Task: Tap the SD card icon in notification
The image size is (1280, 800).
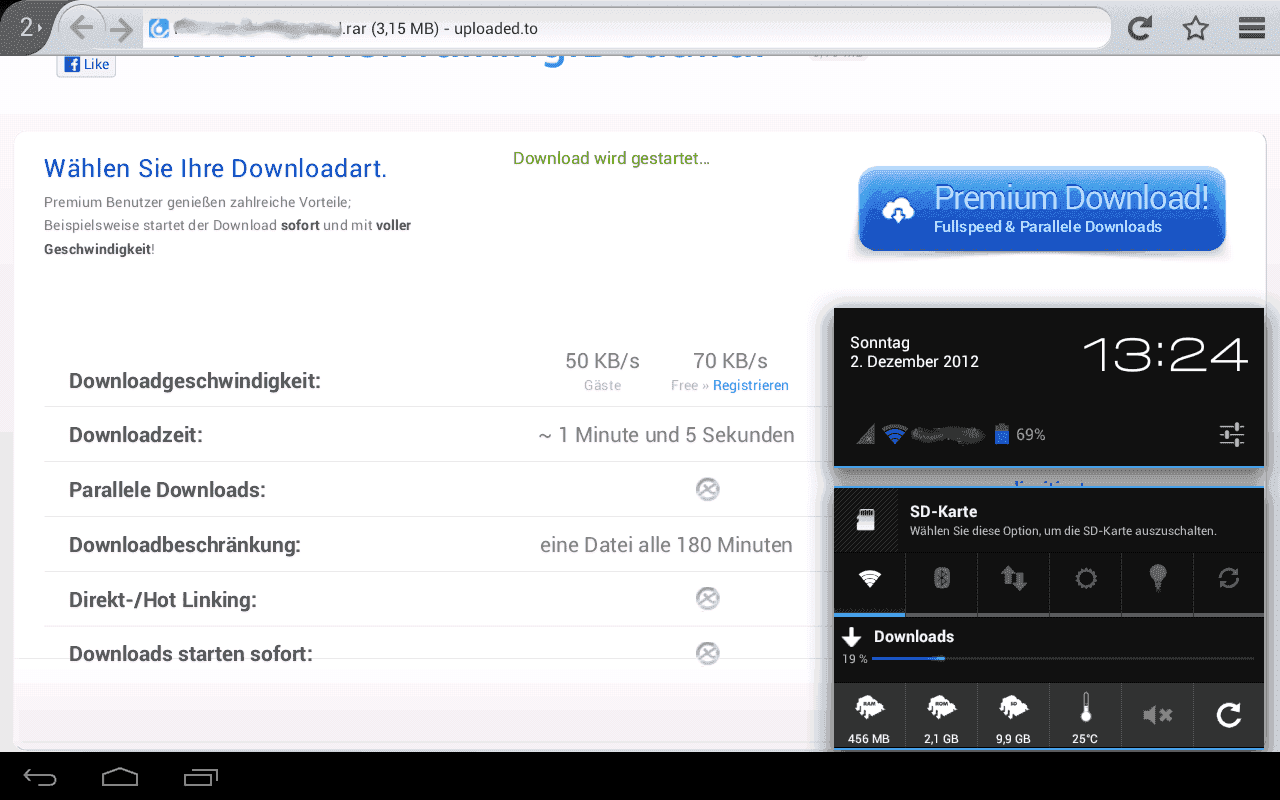Action: pyautogui.click(x=866, y=520)
